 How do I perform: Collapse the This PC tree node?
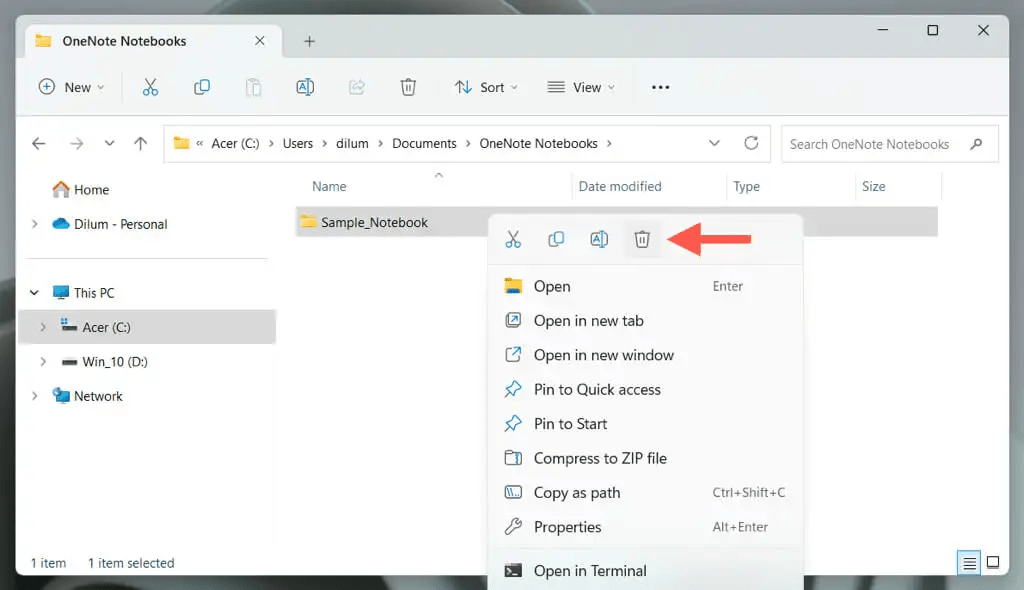35,293
